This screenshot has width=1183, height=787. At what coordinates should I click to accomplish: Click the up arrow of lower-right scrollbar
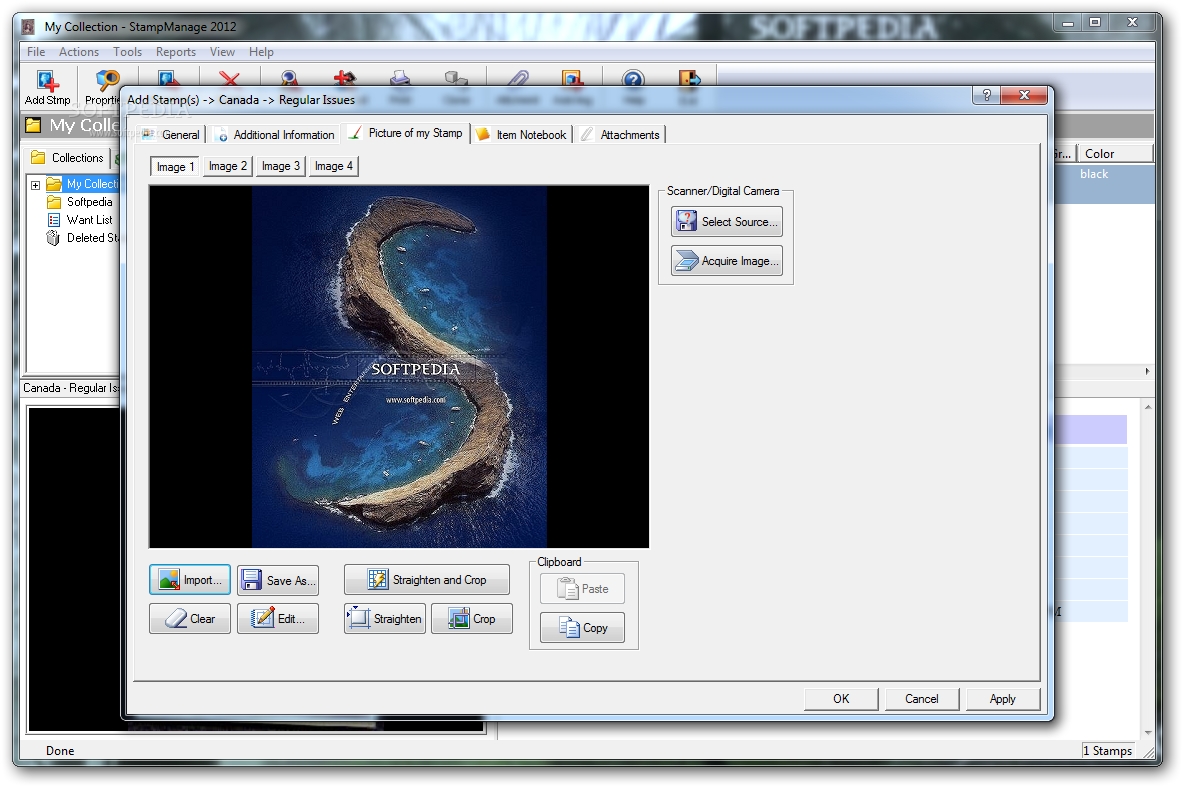1148,407
